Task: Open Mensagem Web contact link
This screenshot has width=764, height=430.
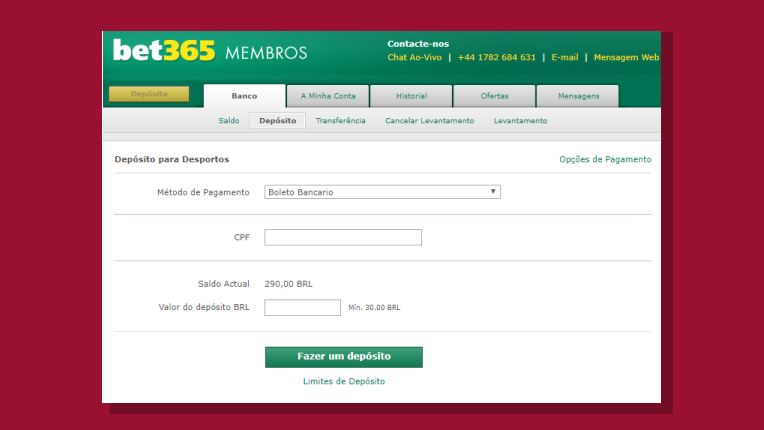Action: [x=626, y=57]
